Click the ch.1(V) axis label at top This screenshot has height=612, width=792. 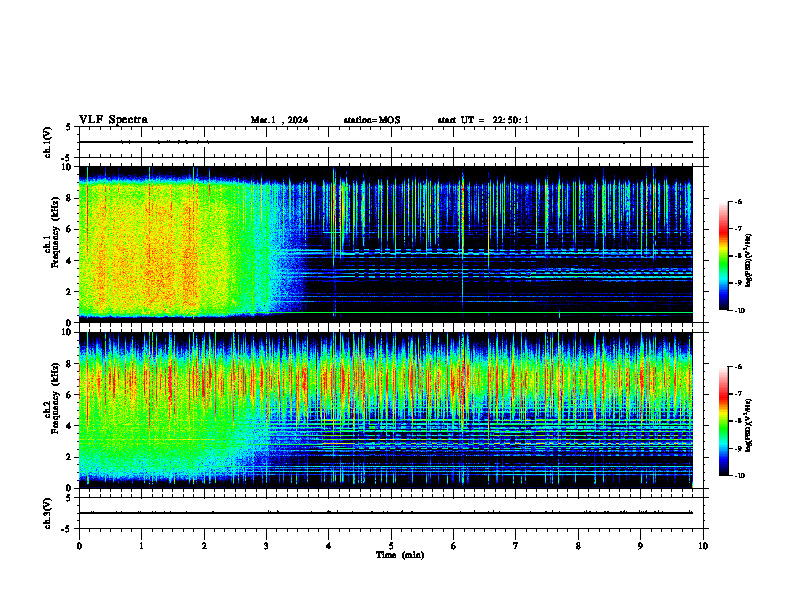(47, 142)
